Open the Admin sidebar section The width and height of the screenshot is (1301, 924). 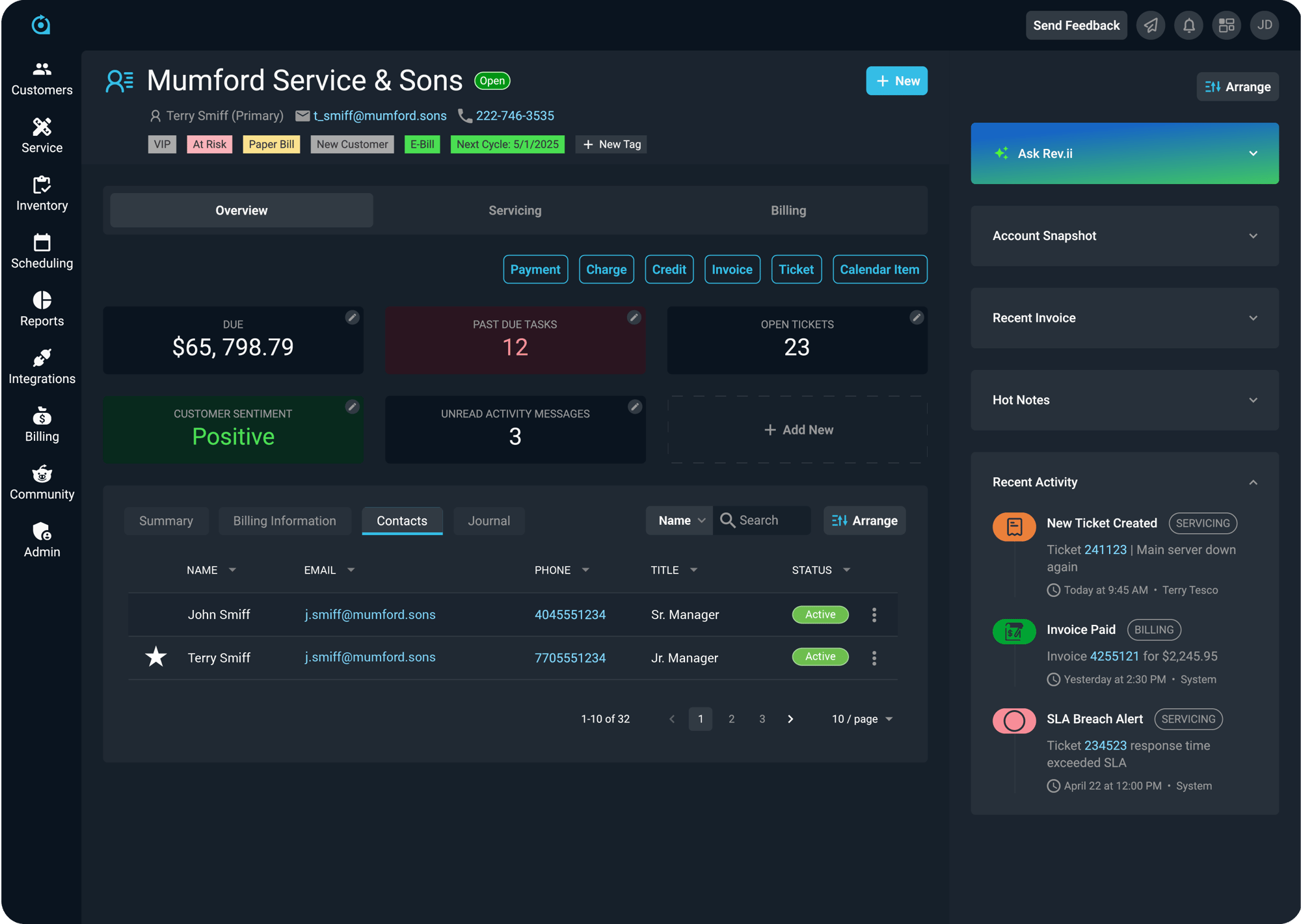[x=42, y=540]
